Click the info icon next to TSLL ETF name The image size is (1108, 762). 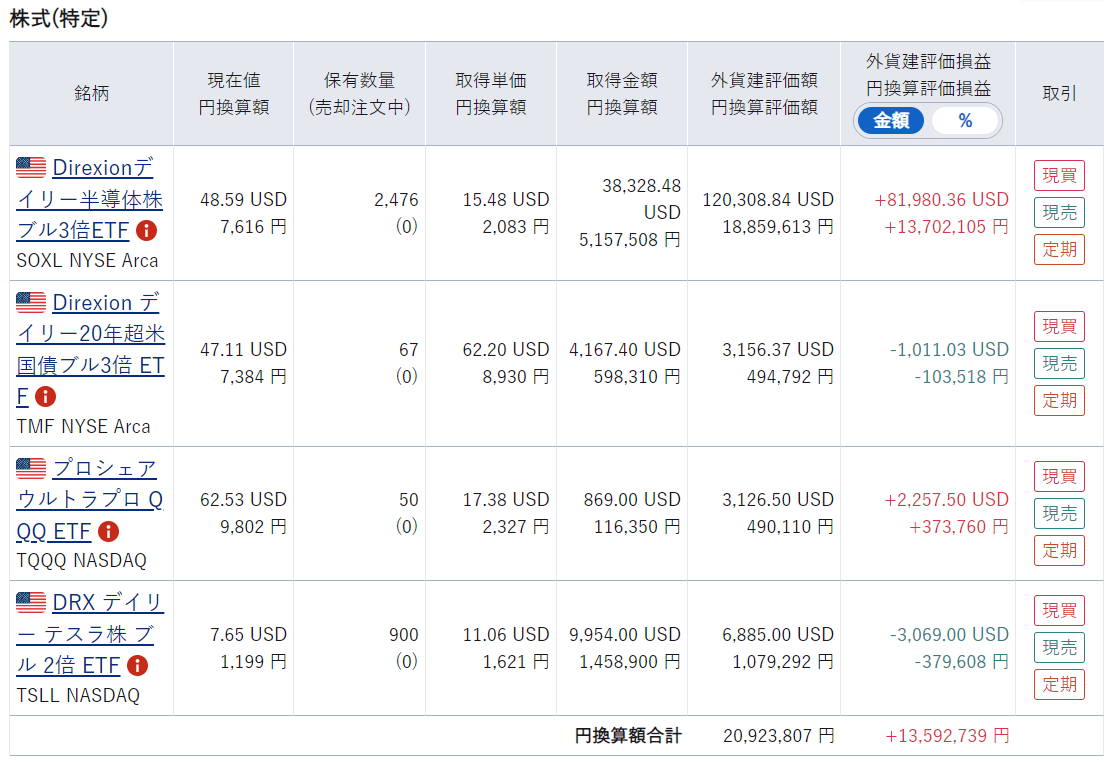click(x=137, y=665)
